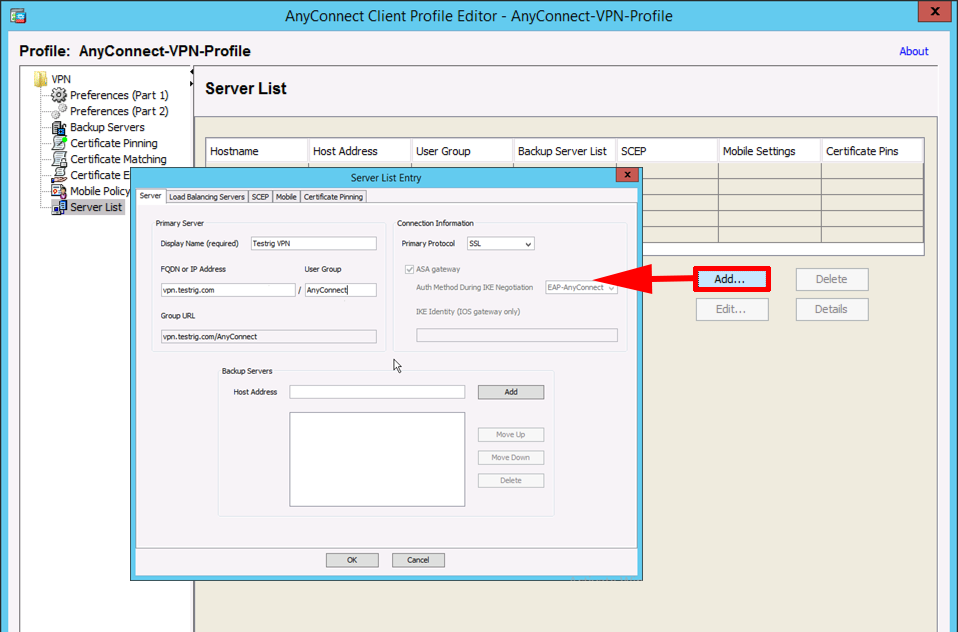Screen dimensions: 958x632
Task: Open the About link
Action: pyautogui.click(x=913, y=51)
